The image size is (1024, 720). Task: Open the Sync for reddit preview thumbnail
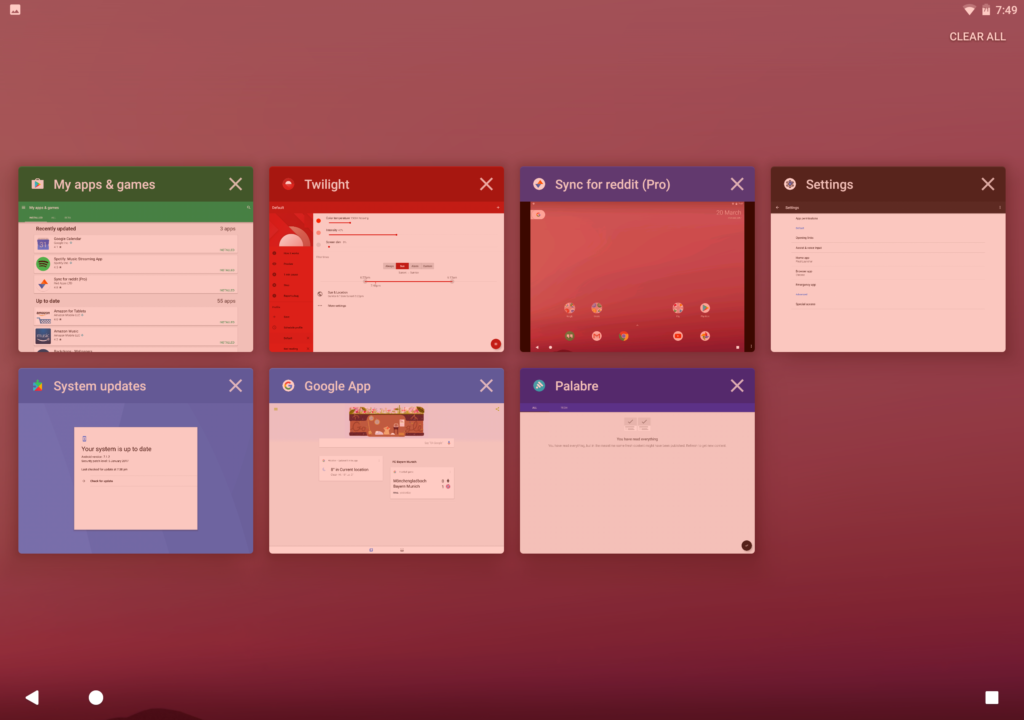(x=637, y=277)
